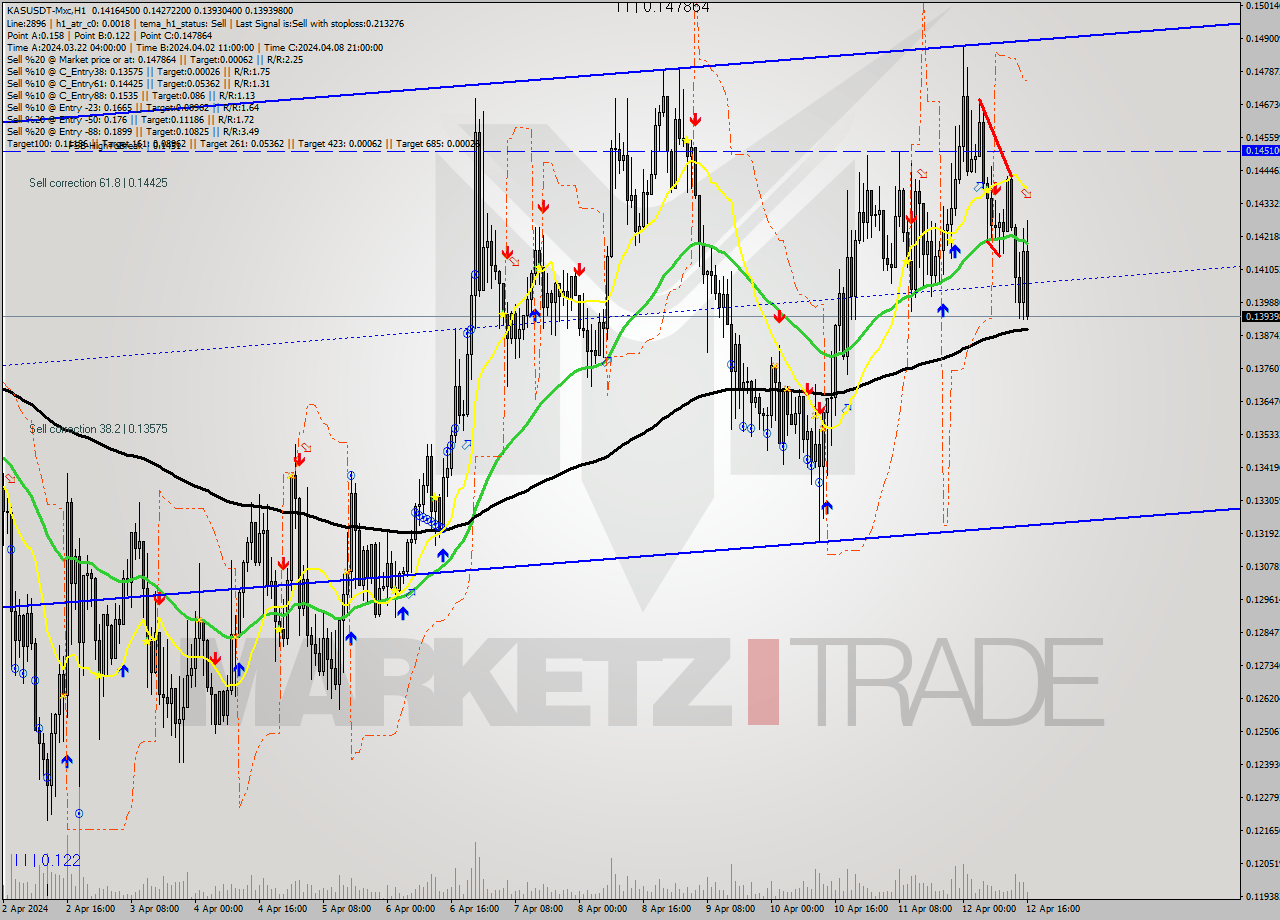1280x920 pixels.
Task: Click the 'Sell %10 @ Entry -23: 0.1665' line
Action: click(x=133, y=107)
